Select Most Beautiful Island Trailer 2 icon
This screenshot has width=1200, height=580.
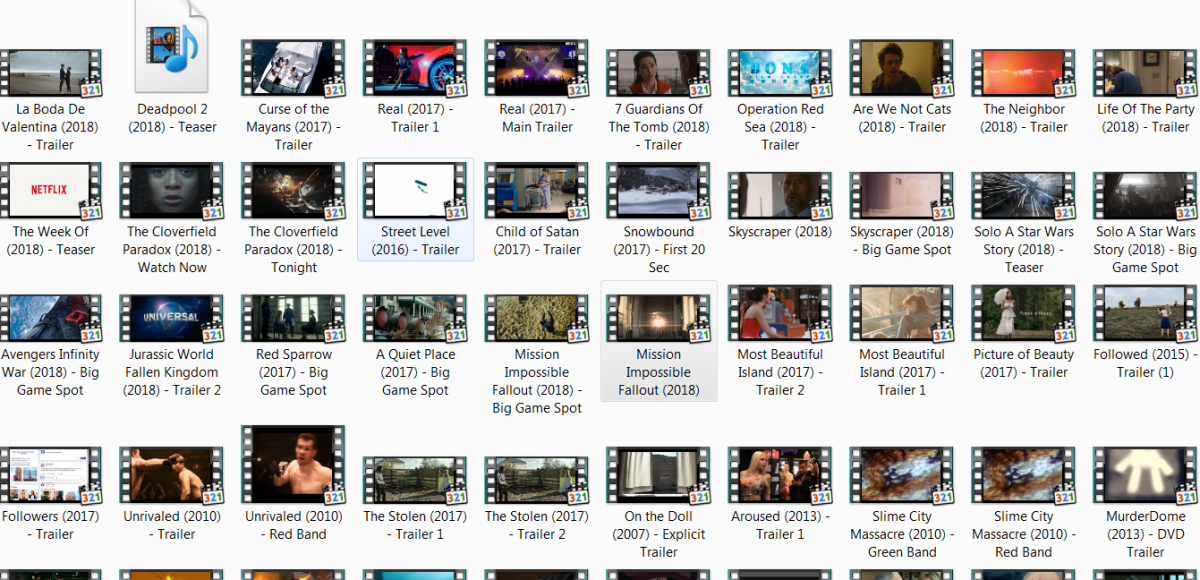click(x=781, y=313)
